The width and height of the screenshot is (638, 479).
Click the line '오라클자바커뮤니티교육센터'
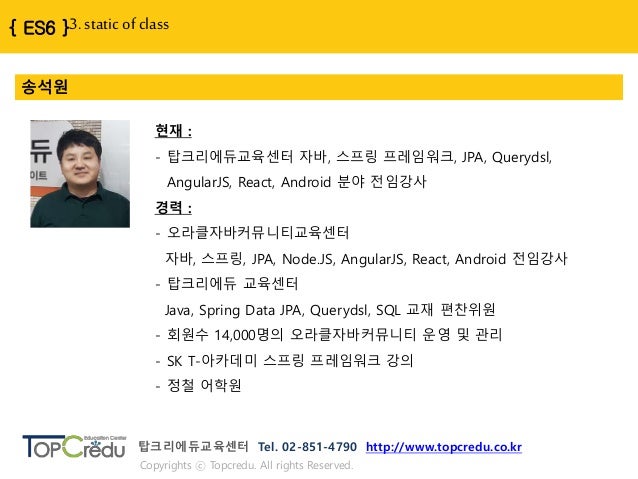tap(258, 232)
